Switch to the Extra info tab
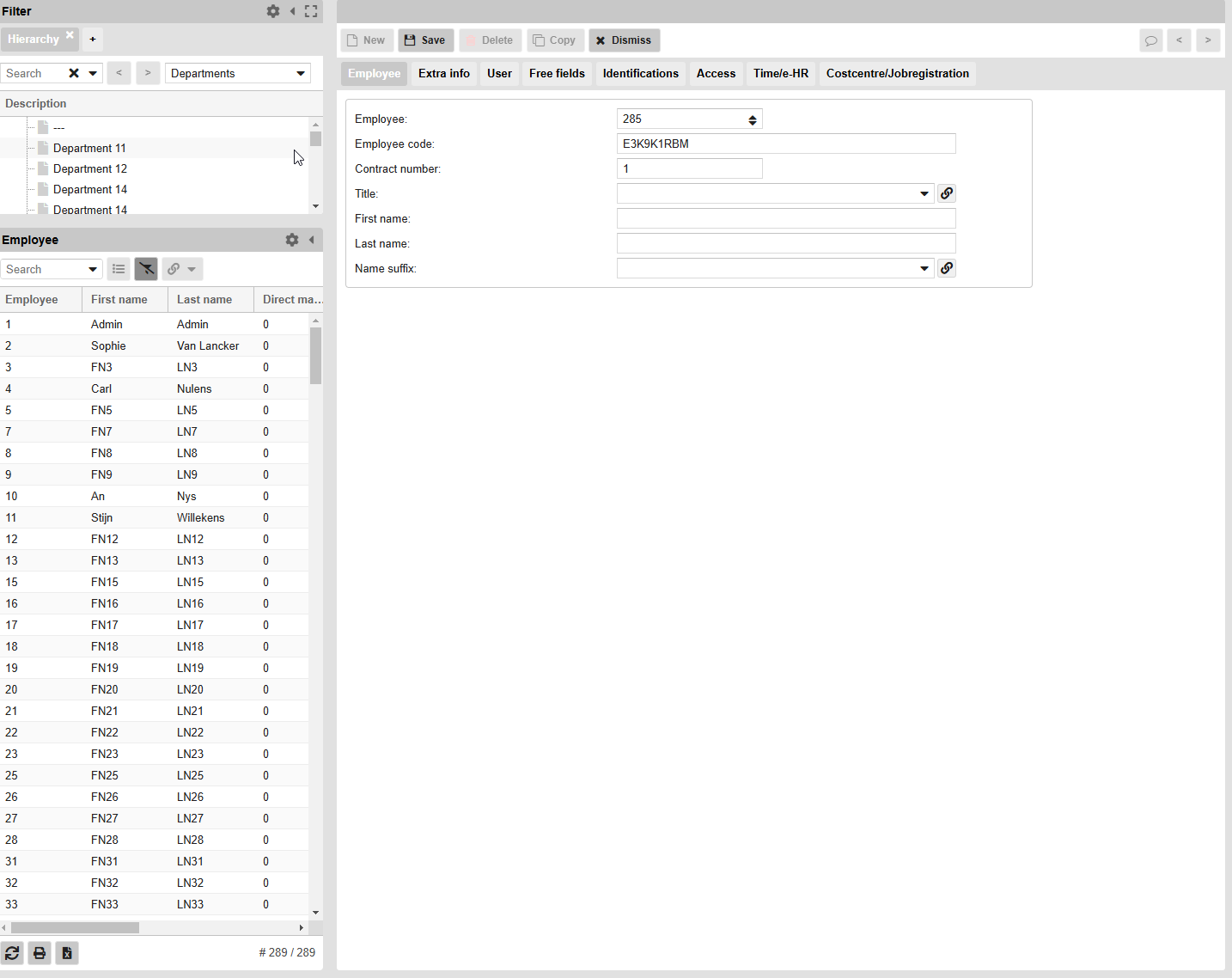Image resolution: width=1232 pixels, height=978 pixels. pos(444,74)
